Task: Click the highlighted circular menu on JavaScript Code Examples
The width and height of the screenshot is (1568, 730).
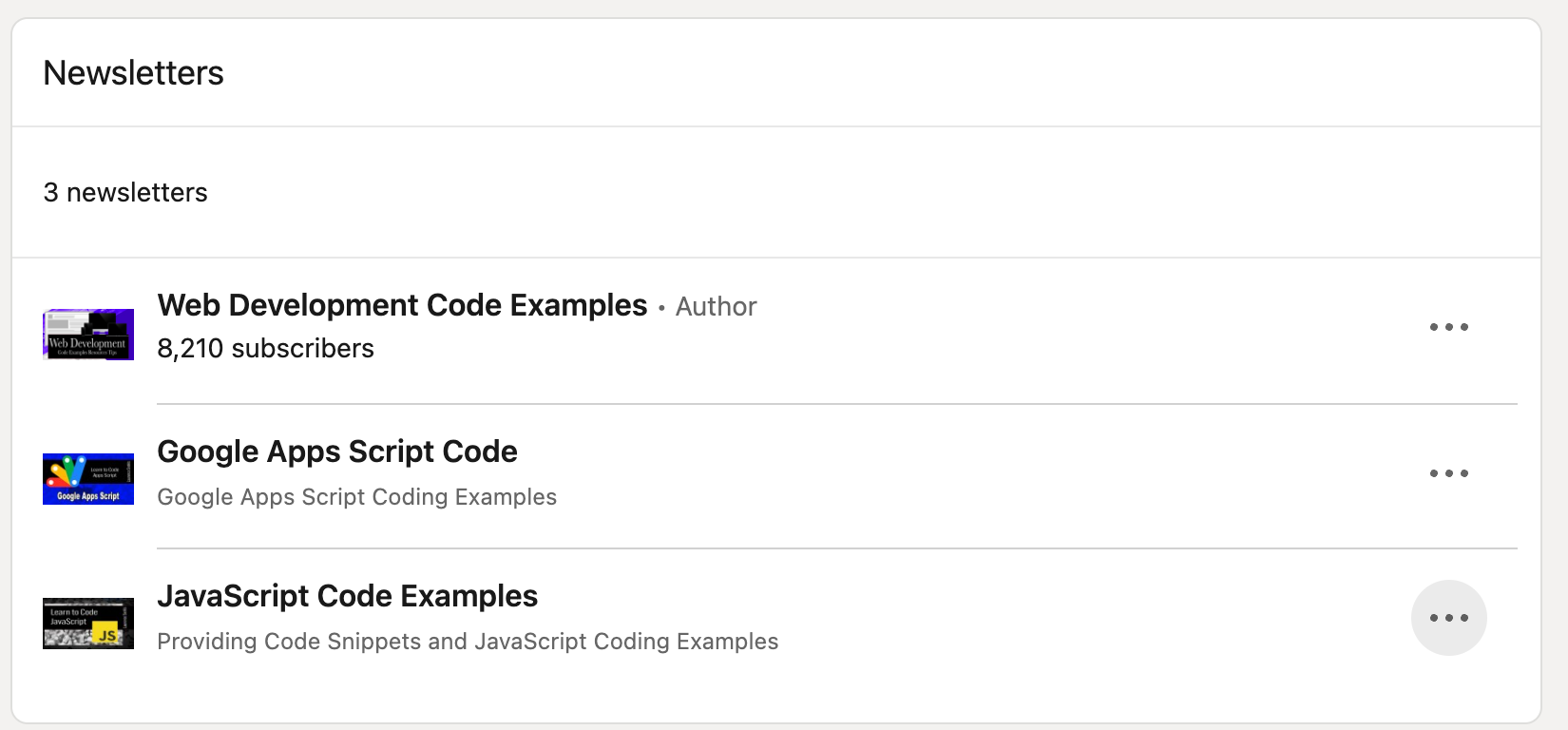Action: (x=1448, y=618)
